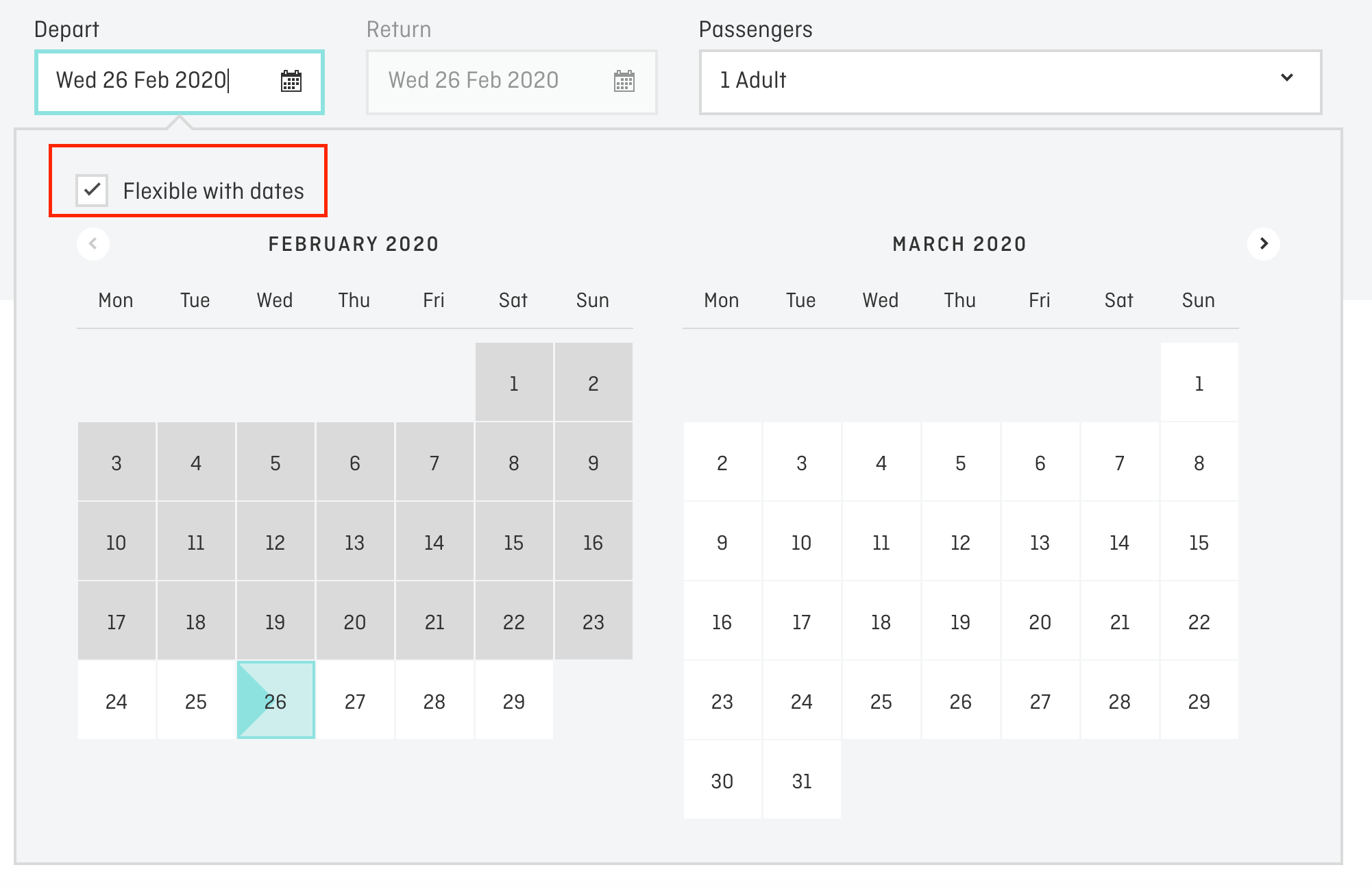The width and height of the screenshot is (1372, 887).
Task: Select February 27 as the date
Action: point(355,701)
